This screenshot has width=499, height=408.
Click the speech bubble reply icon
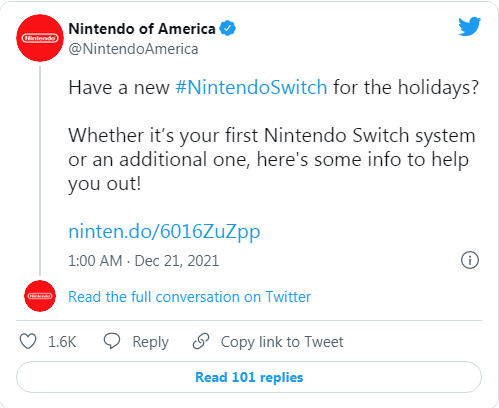pos(112,341)
